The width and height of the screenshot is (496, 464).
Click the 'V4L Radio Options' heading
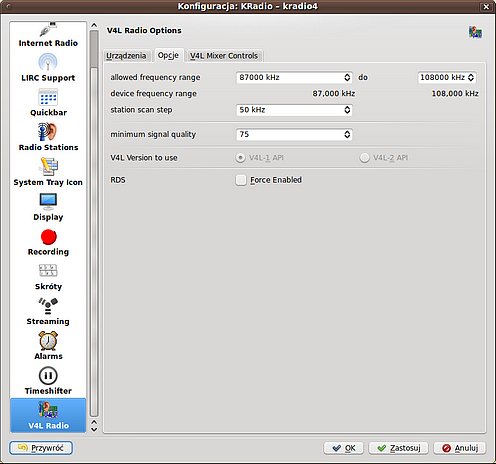(x=144, y=30)
